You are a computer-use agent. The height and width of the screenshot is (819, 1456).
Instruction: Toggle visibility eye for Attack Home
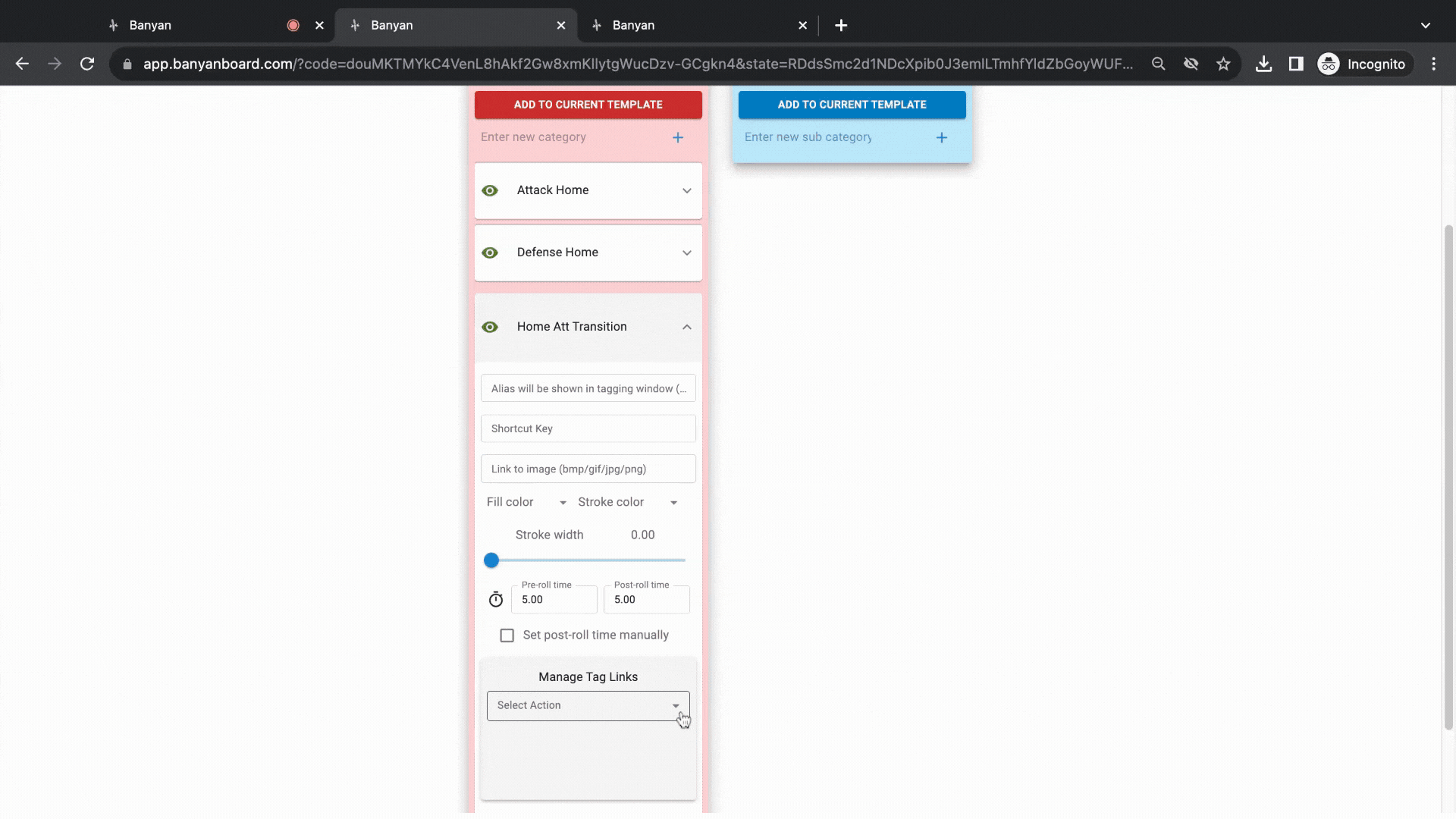coord(490,190)
